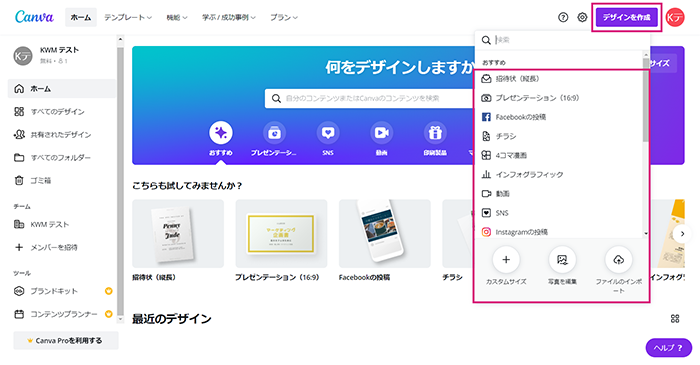This screenshot has width=700, height=365.
Task: Select the SNS category icon in banner
Action: click(328, 133)
